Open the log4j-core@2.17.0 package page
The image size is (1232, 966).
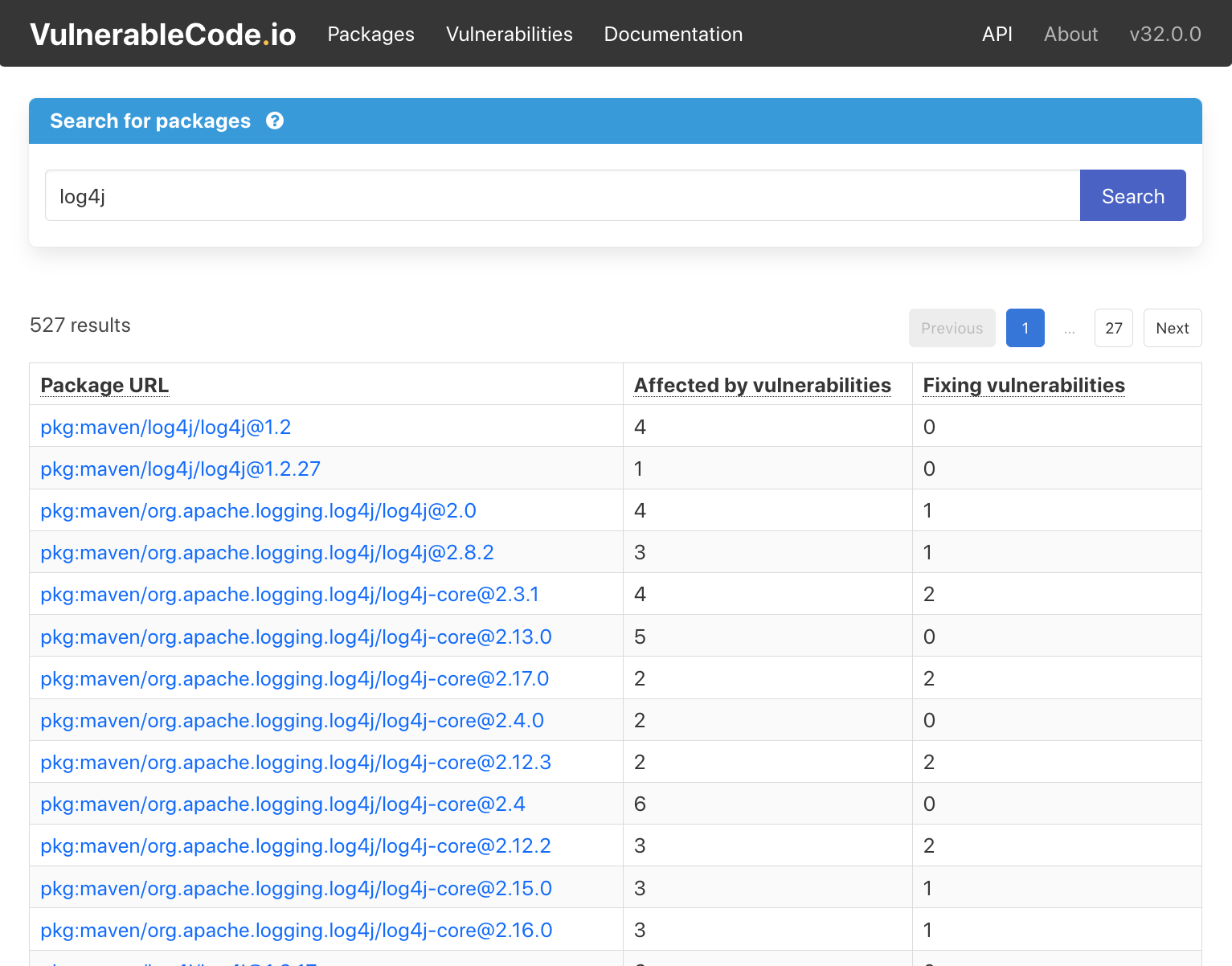295,678
